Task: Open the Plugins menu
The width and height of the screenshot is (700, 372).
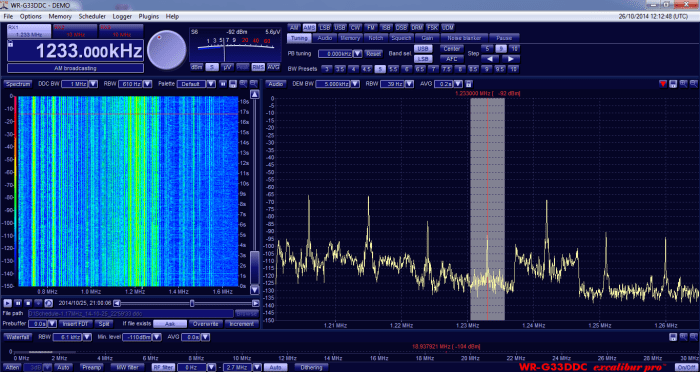Action: [x=149, y=17]
